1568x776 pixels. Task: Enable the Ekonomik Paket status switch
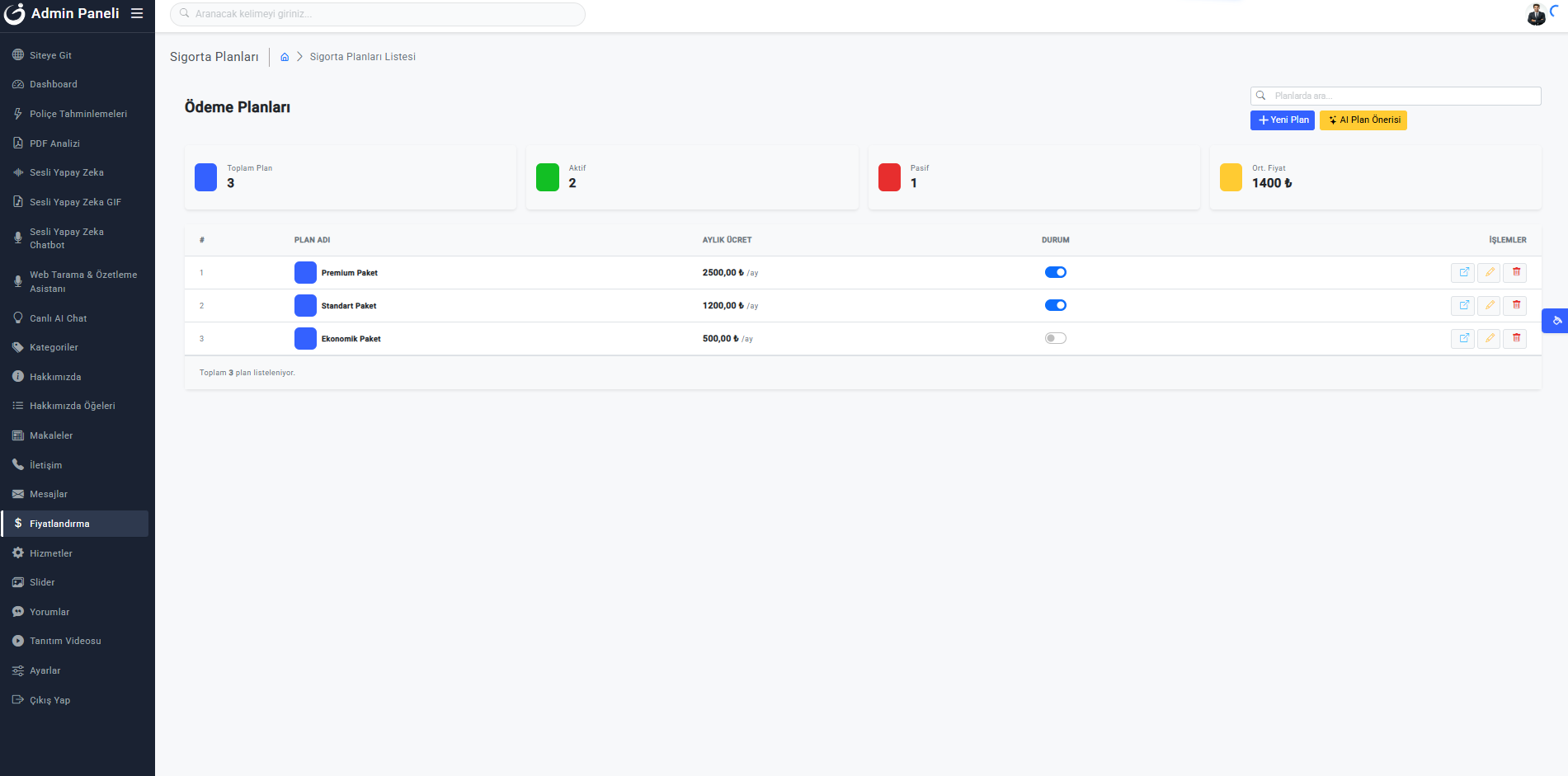[1056, 338]
